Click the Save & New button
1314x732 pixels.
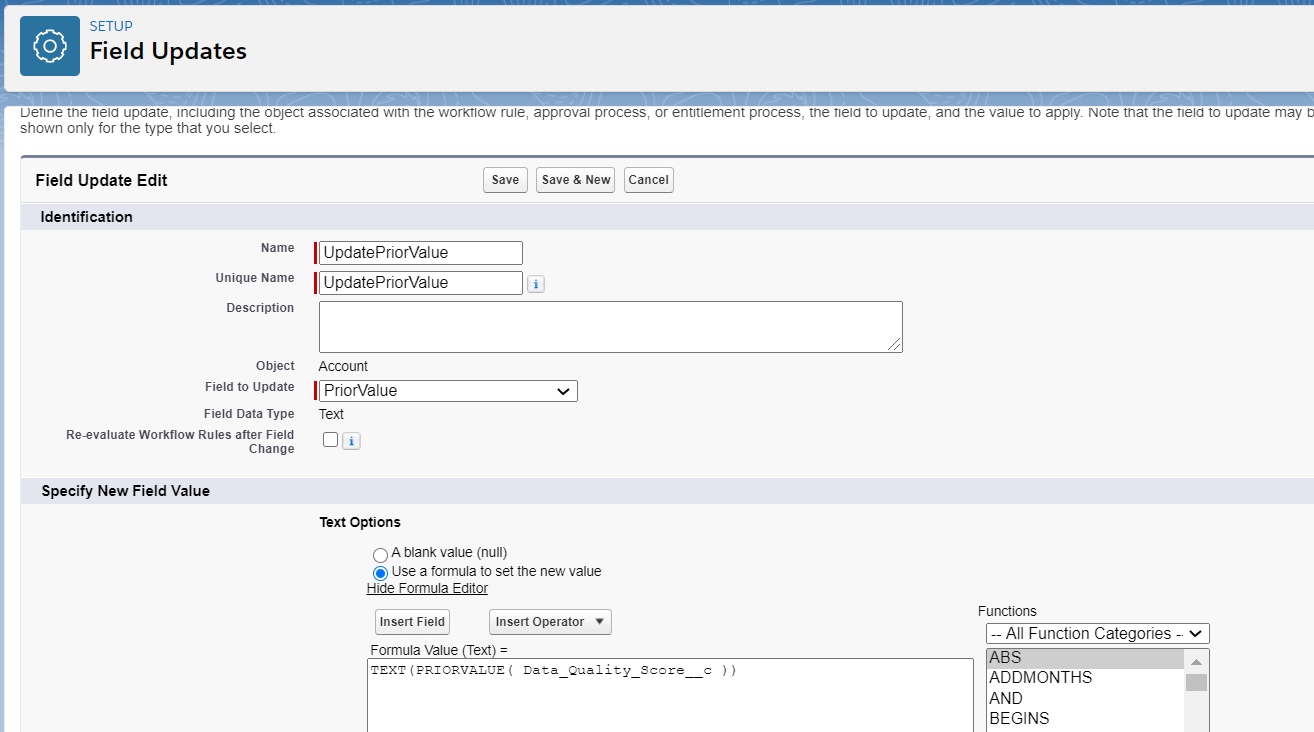point(574,180)
